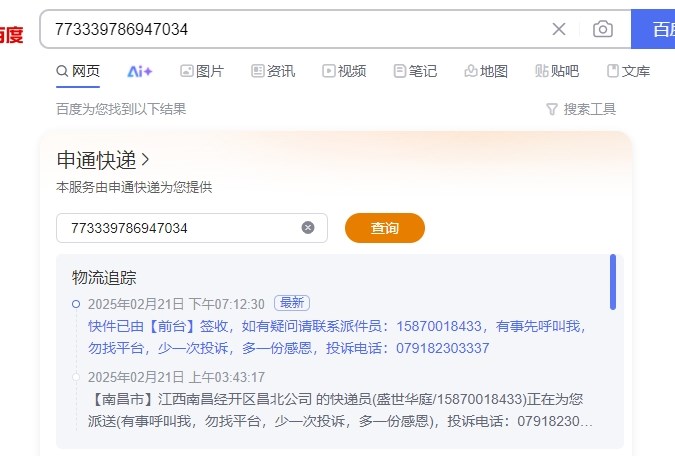Click the Baidu logo
Viewport: 675px width, 456px height.
pos(11,34)
